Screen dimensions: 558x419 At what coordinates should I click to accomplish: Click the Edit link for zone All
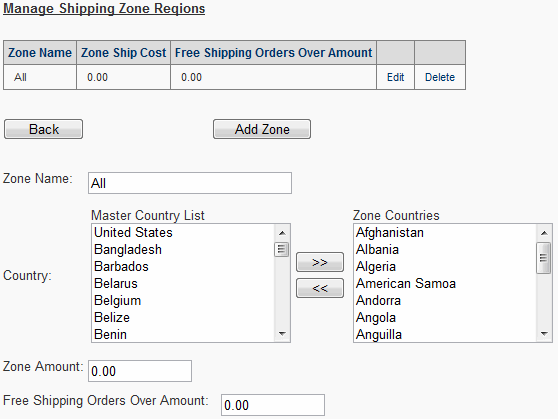(x=395, y=77)
